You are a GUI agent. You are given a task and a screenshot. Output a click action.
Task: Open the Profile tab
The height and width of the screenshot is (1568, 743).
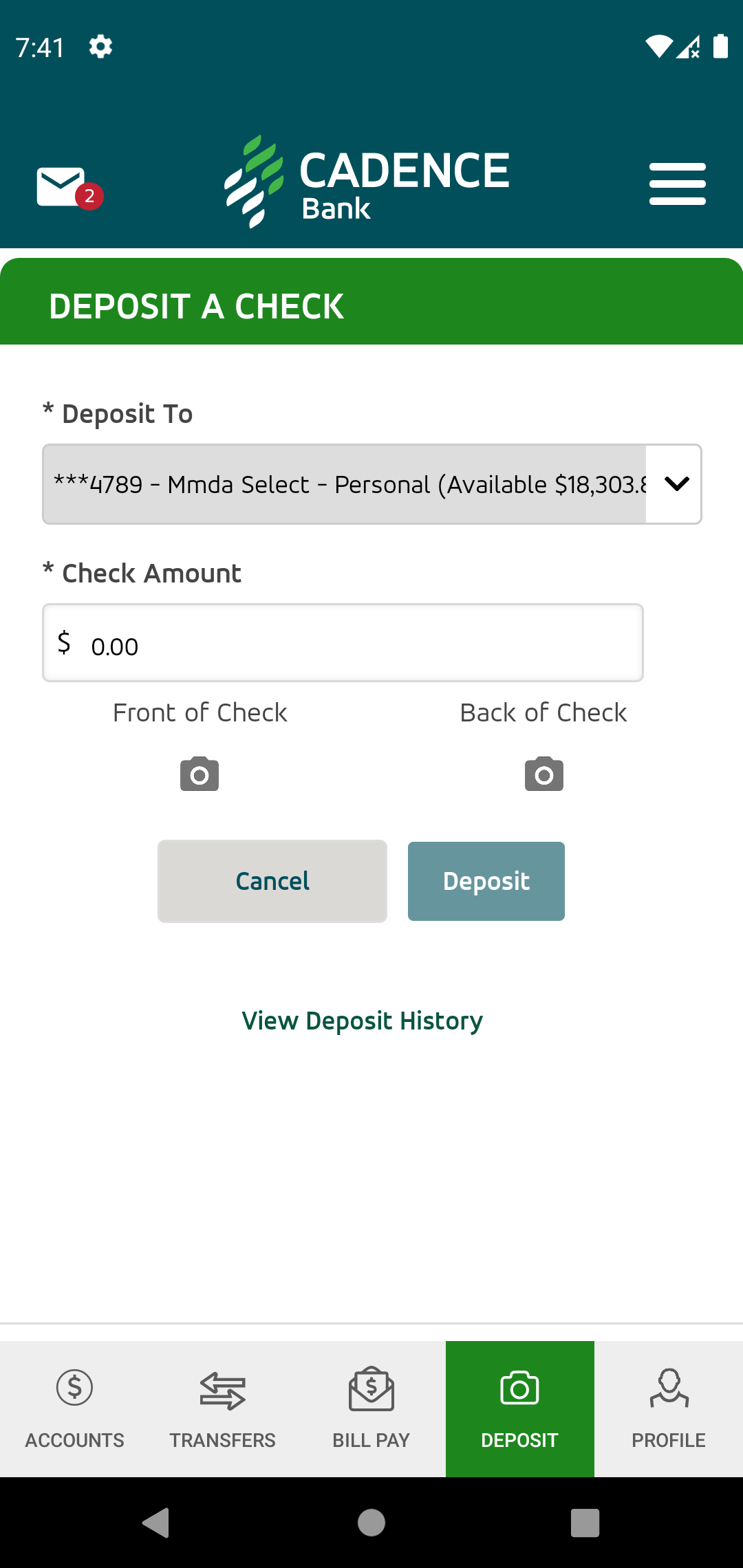coord(669,1408)
